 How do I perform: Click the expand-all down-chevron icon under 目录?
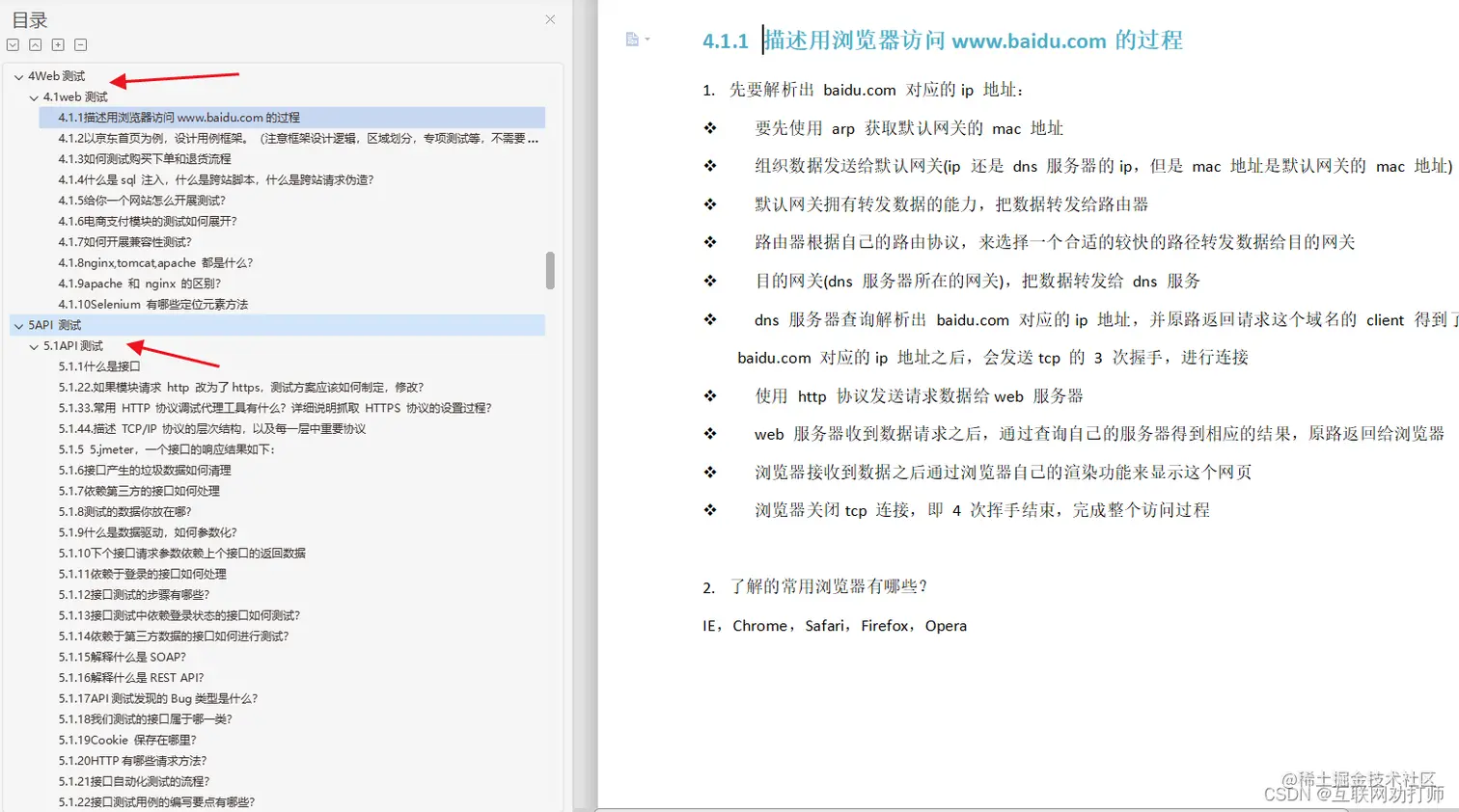13,45
